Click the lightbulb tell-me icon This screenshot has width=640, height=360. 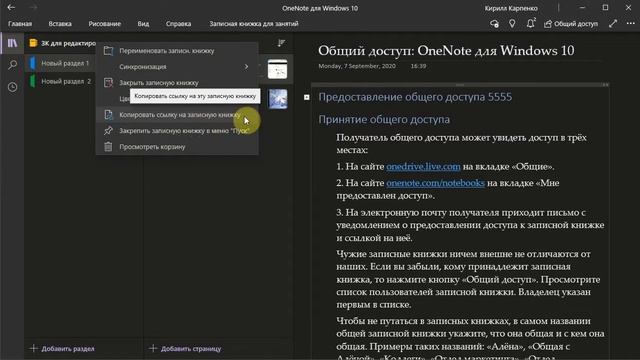[512, 24]
